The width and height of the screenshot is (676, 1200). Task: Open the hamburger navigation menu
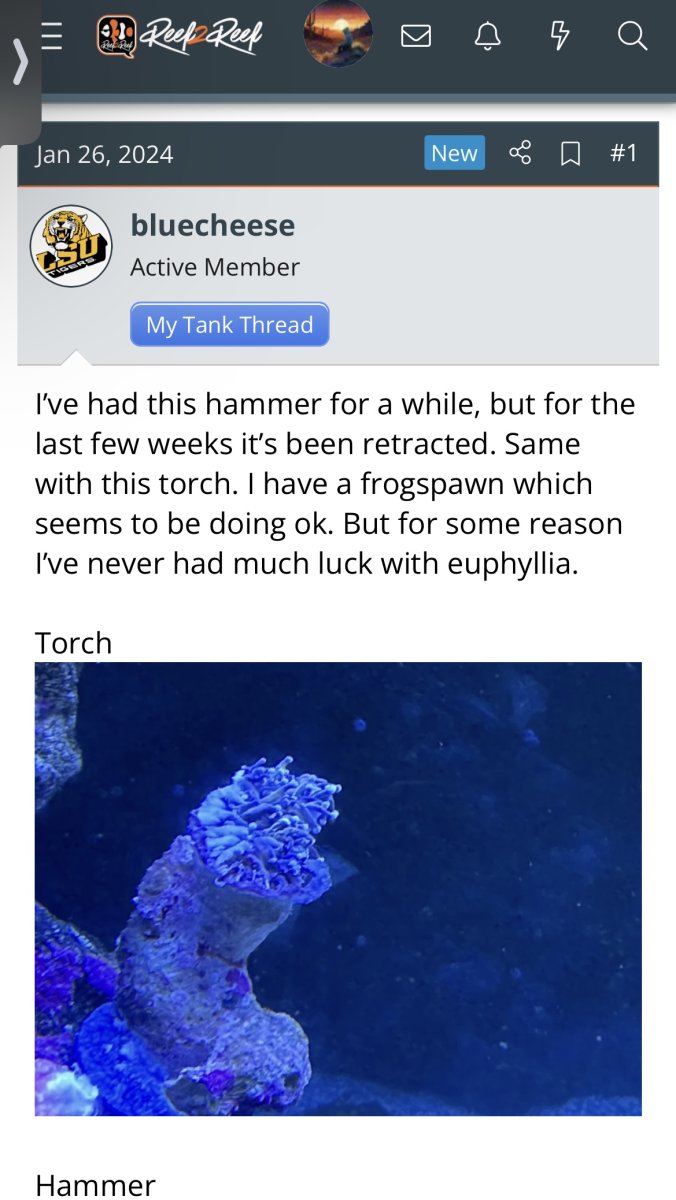click(52, 36)
